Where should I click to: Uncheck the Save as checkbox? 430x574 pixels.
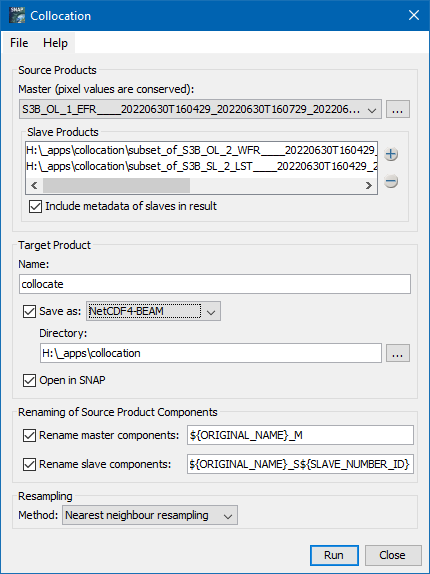coord(29,312)
